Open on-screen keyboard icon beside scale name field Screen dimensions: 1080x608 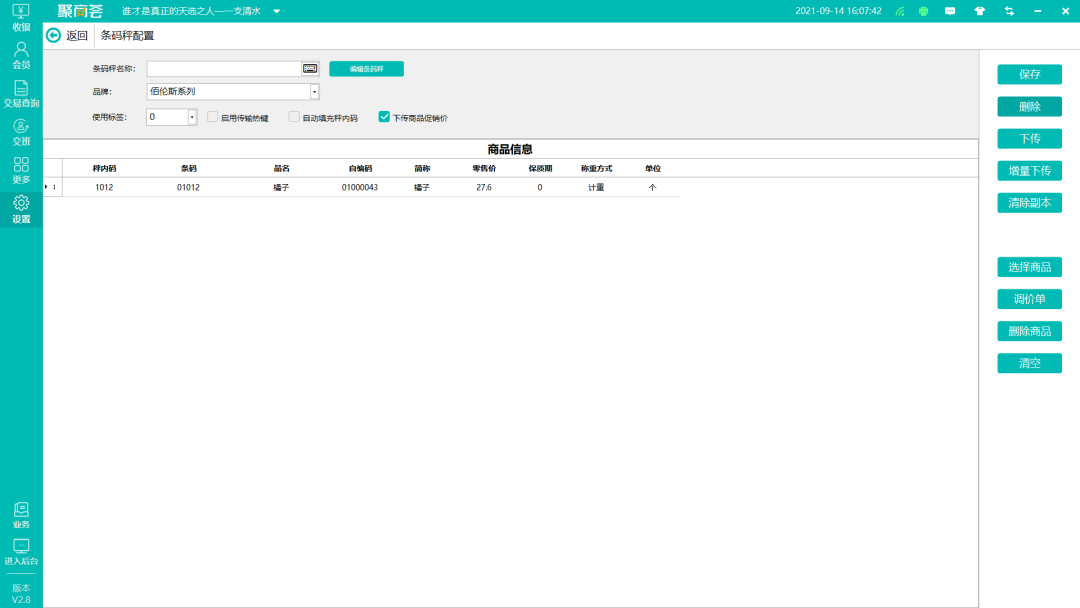(x=309, y=68)
